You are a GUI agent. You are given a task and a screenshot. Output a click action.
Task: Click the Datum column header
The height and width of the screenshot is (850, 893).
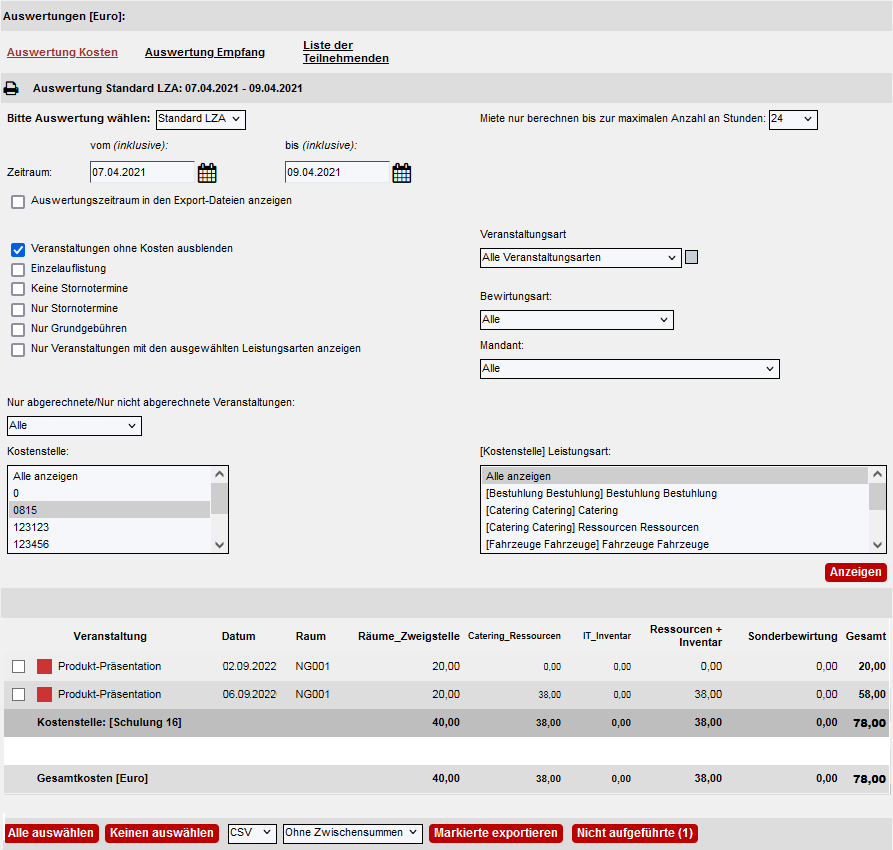pos(238,636)
